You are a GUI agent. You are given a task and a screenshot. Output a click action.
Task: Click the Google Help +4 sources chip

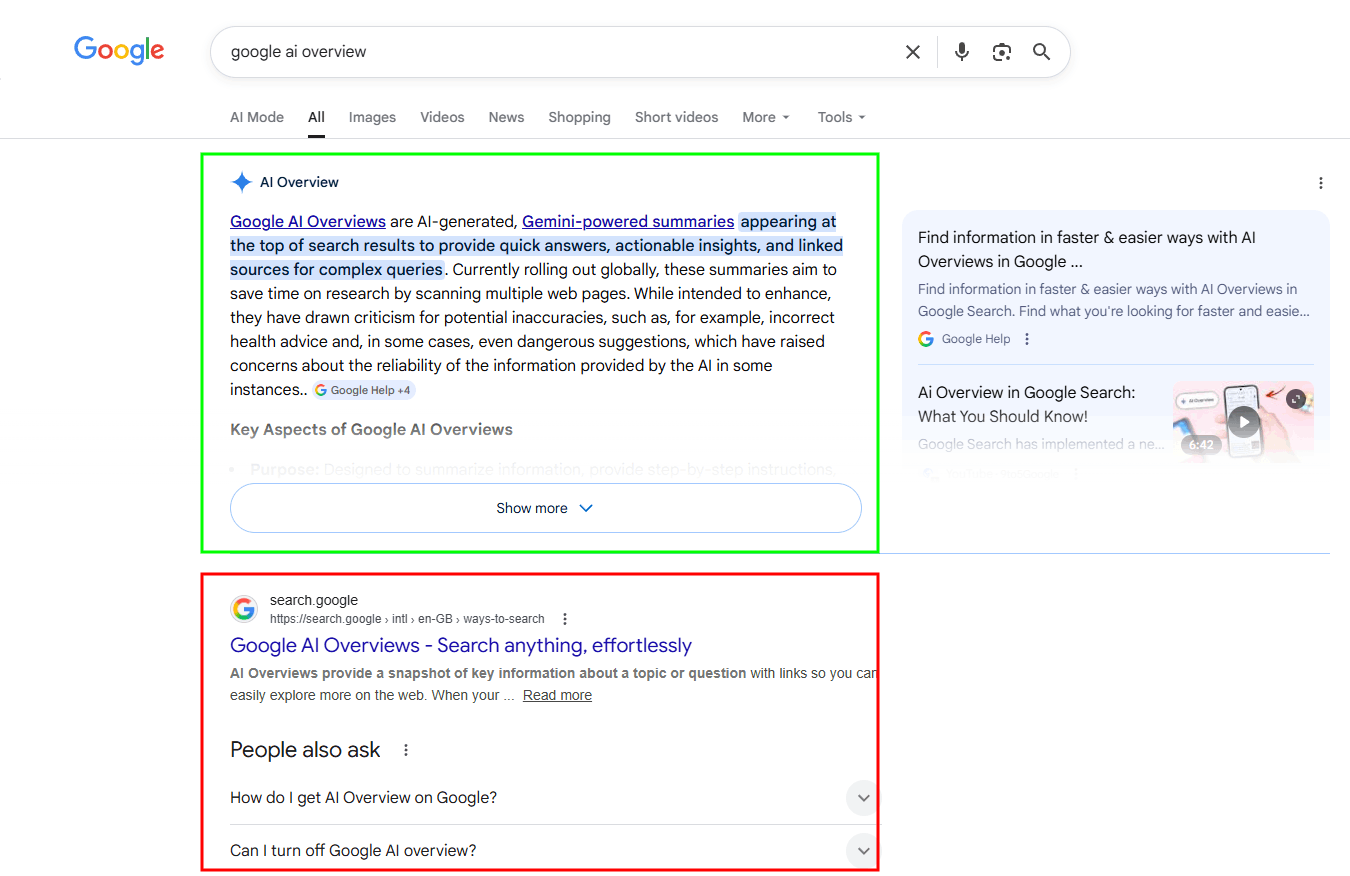(363, 389)
